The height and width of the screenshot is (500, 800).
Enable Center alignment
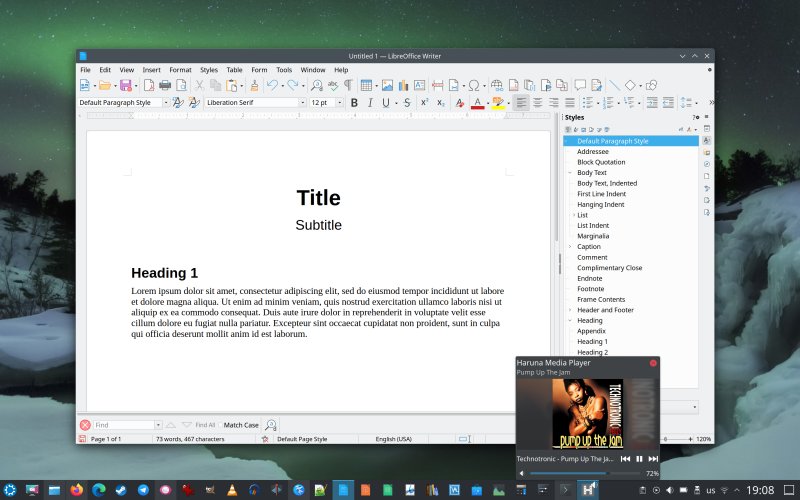click(x=537, y=103)
